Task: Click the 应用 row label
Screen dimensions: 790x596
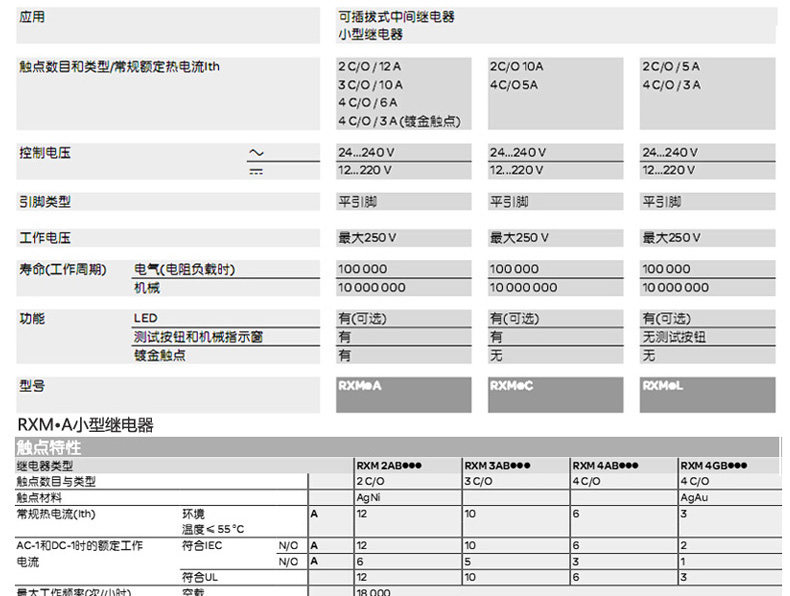Action: [32, 17]
